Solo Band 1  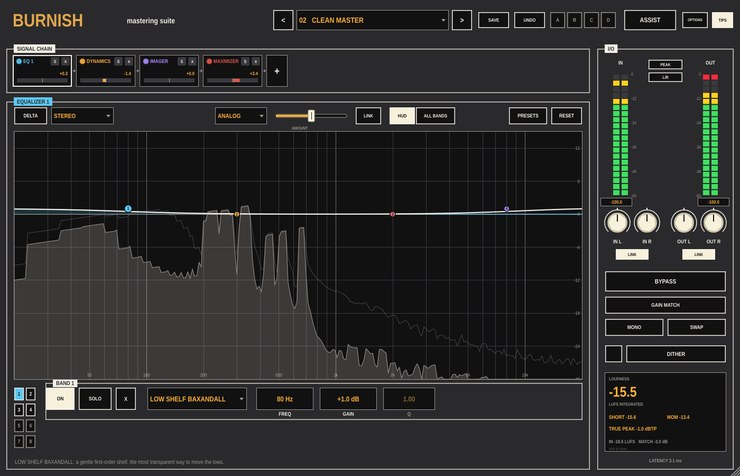click(x=95, y=399)
